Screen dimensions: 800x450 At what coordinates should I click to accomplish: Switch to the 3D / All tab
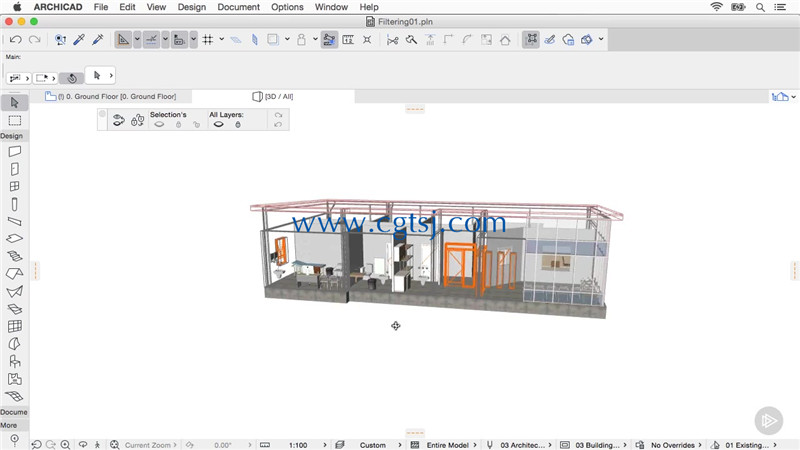coord(273,96)
